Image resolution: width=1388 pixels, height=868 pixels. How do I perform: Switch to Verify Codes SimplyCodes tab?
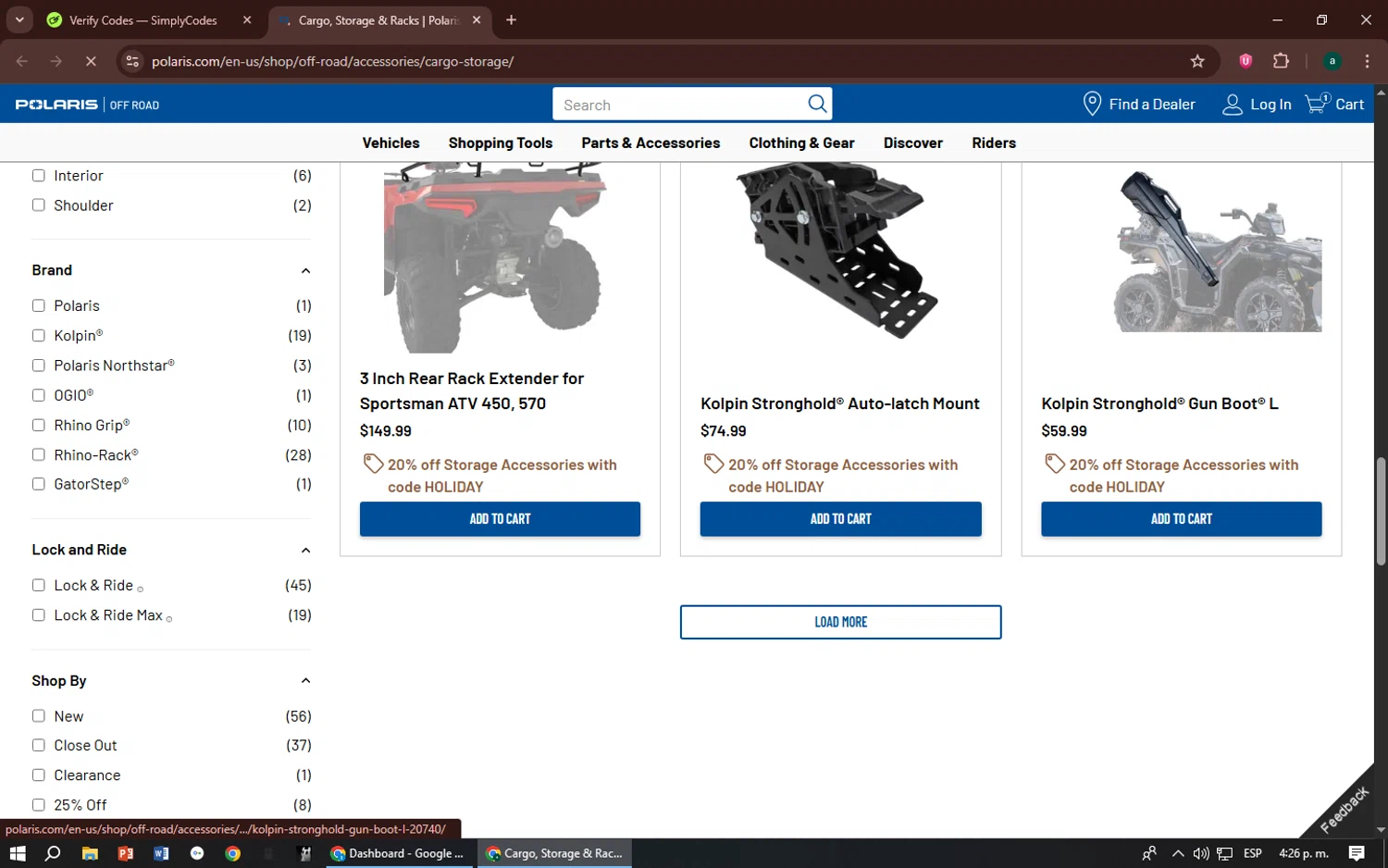(x=143, y=19)
